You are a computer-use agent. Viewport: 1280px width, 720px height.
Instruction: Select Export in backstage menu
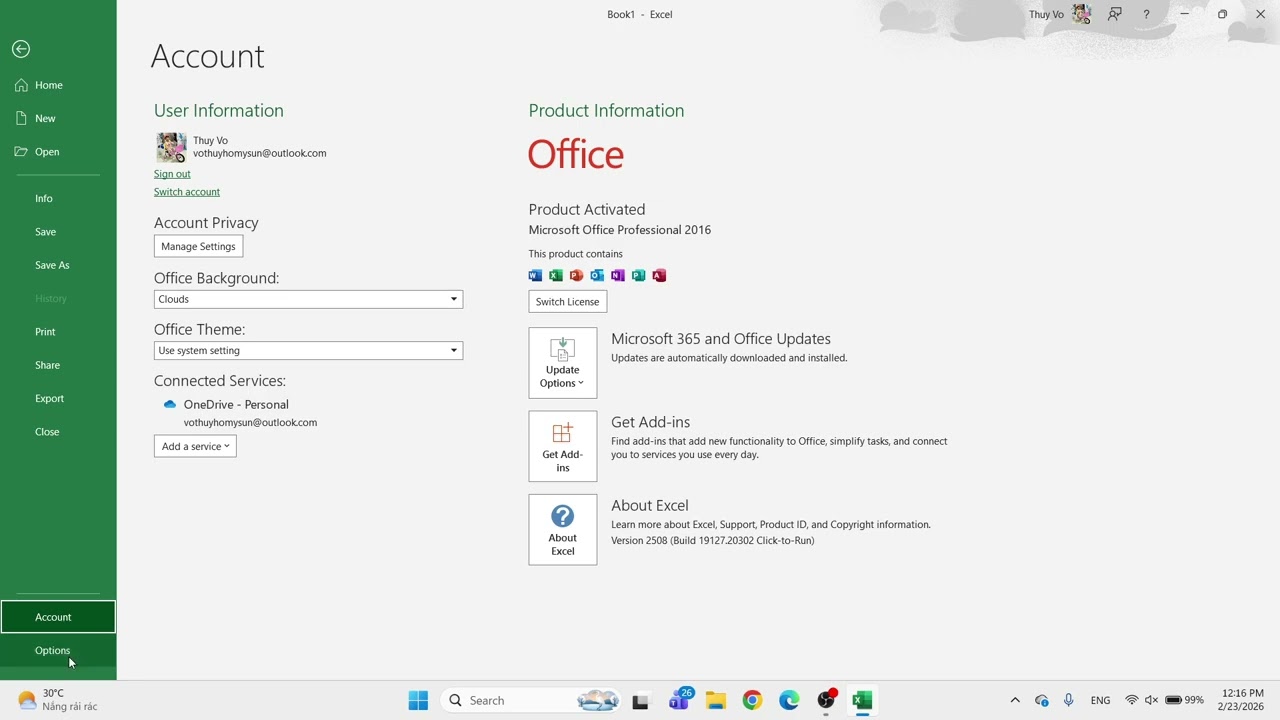coord(58,398)
